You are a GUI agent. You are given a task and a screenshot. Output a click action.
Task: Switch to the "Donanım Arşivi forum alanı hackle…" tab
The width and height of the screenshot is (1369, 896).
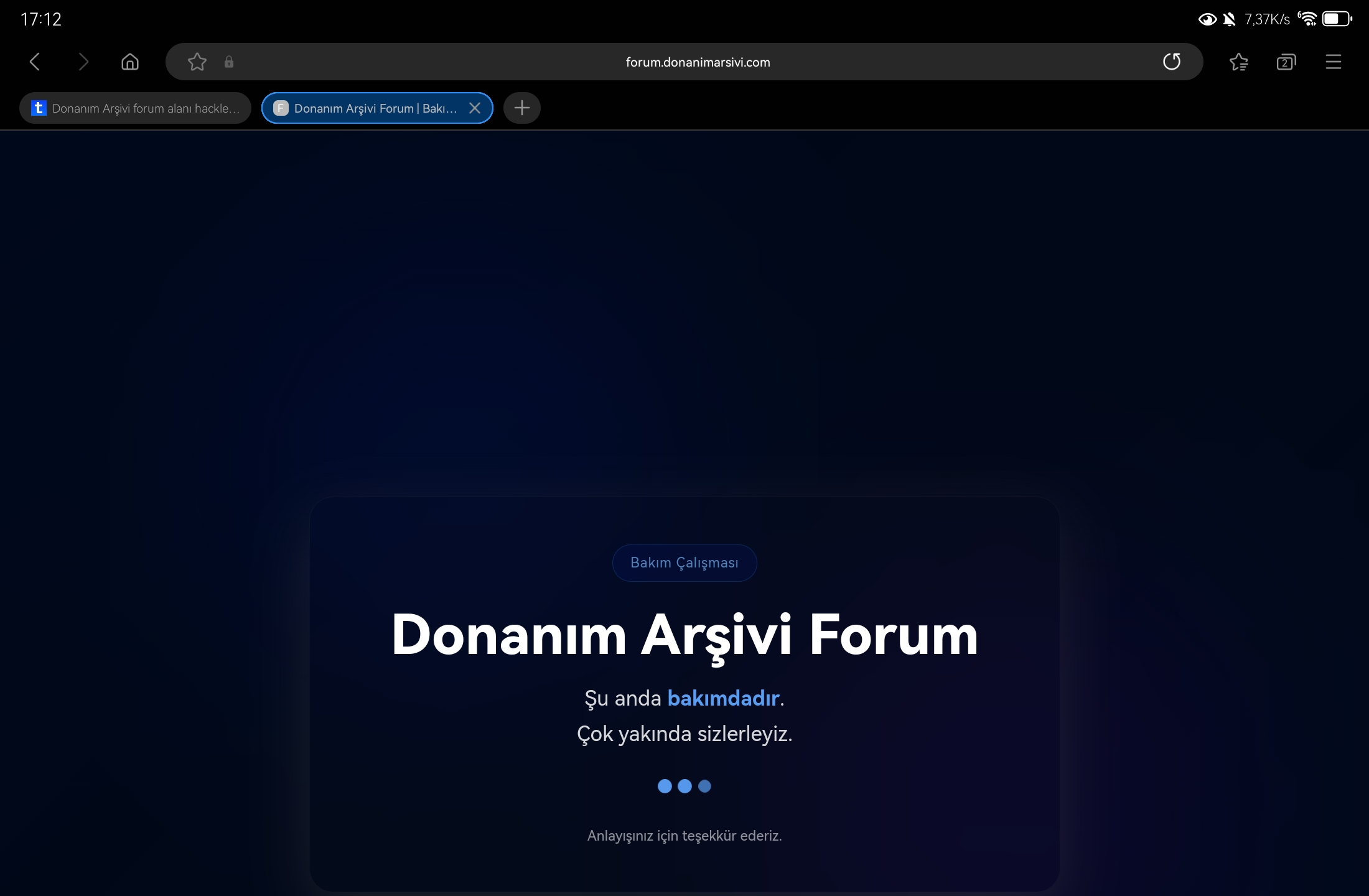click(x=135, y=108)
